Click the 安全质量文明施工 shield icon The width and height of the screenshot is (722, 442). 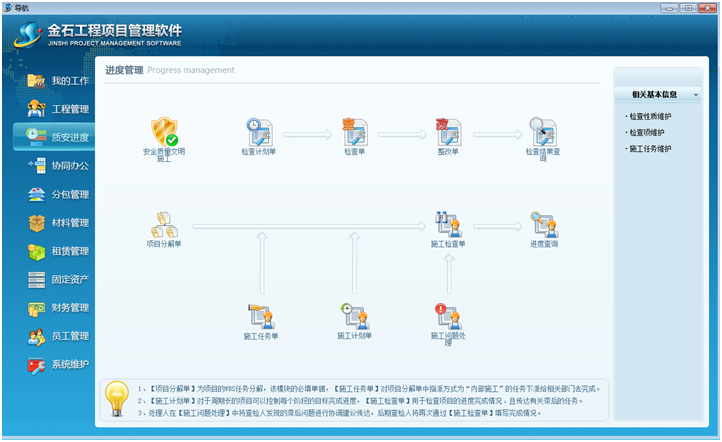pyautogui.click(x=164, y=132)
